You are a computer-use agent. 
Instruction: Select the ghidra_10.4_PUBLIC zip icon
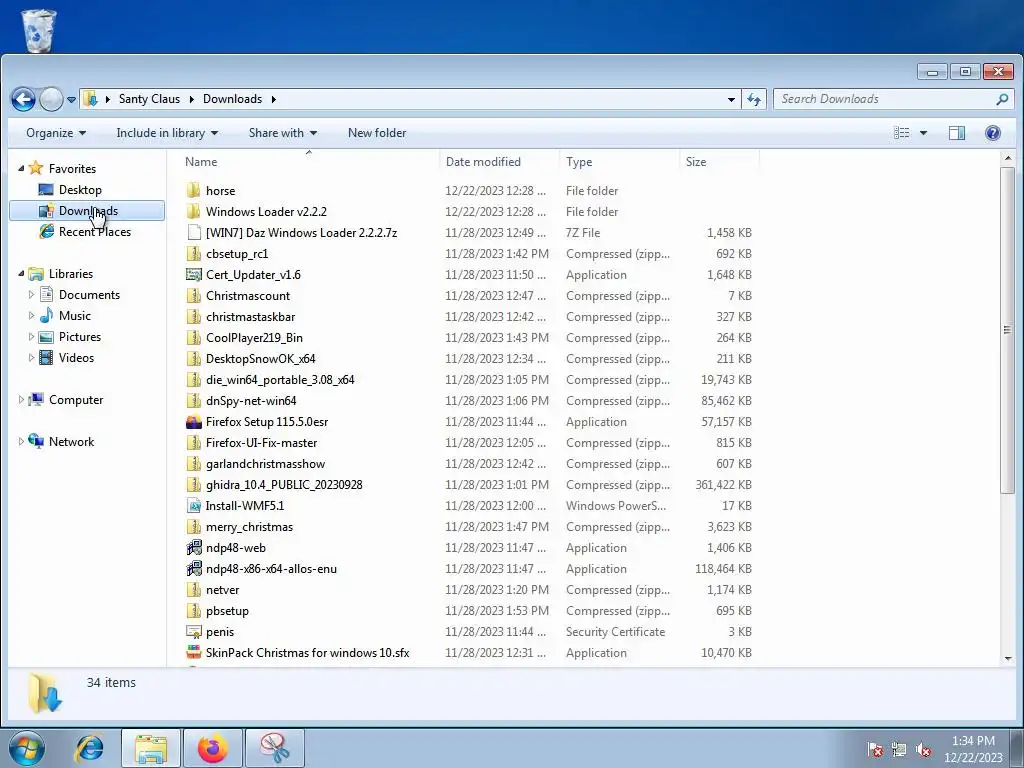click(x=193, y=485)
